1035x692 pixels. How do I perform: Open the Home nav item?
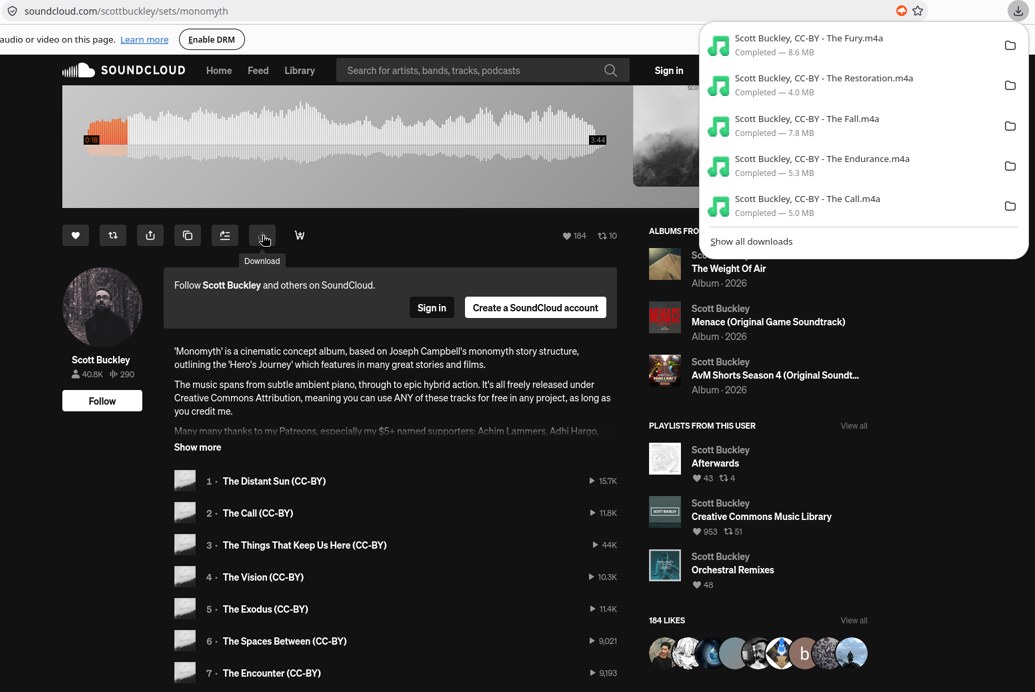(x=218, y=71)
